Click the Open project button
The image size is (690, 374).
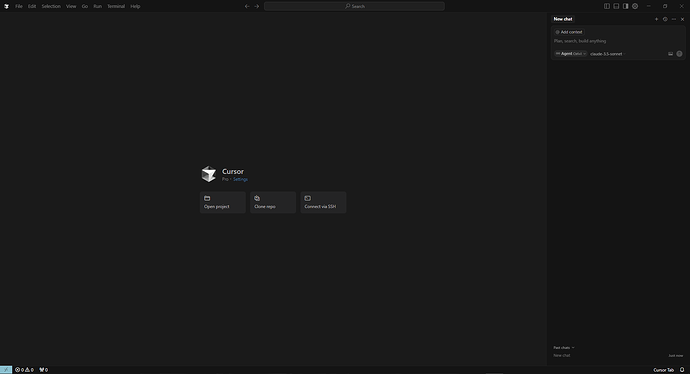(x=223, y=202)
